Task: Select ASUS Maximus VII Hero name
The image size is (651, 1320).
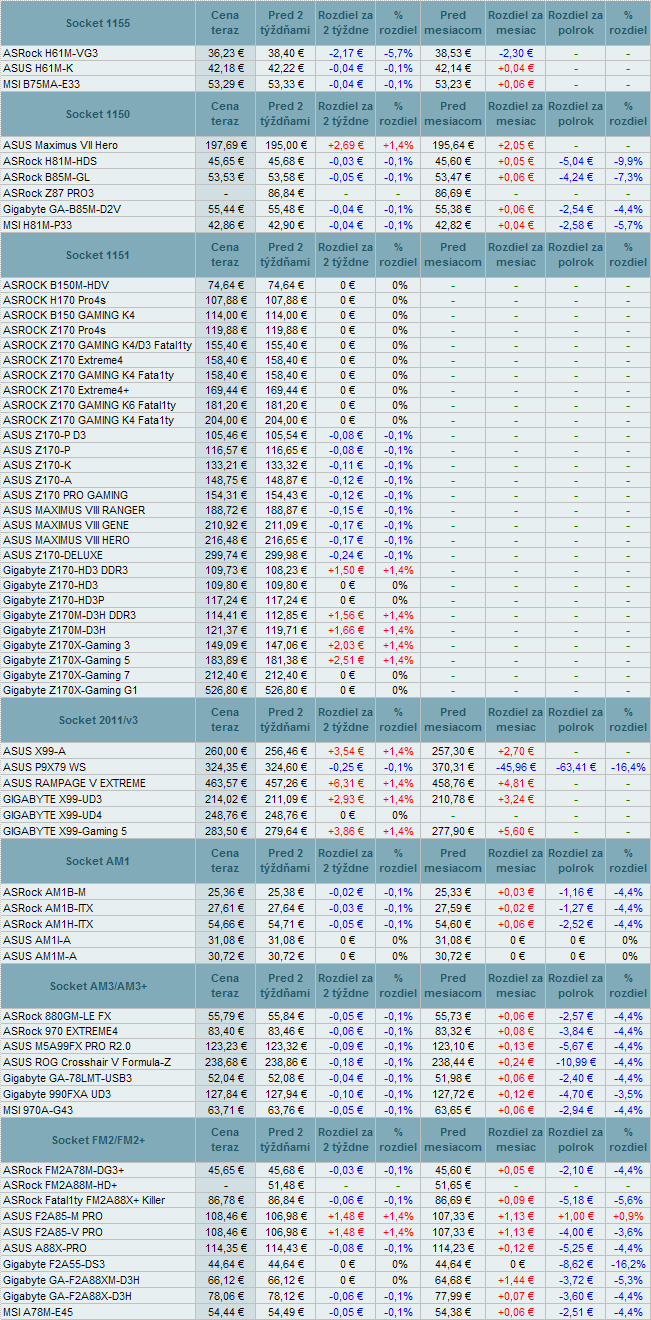Action: point(60,145)
